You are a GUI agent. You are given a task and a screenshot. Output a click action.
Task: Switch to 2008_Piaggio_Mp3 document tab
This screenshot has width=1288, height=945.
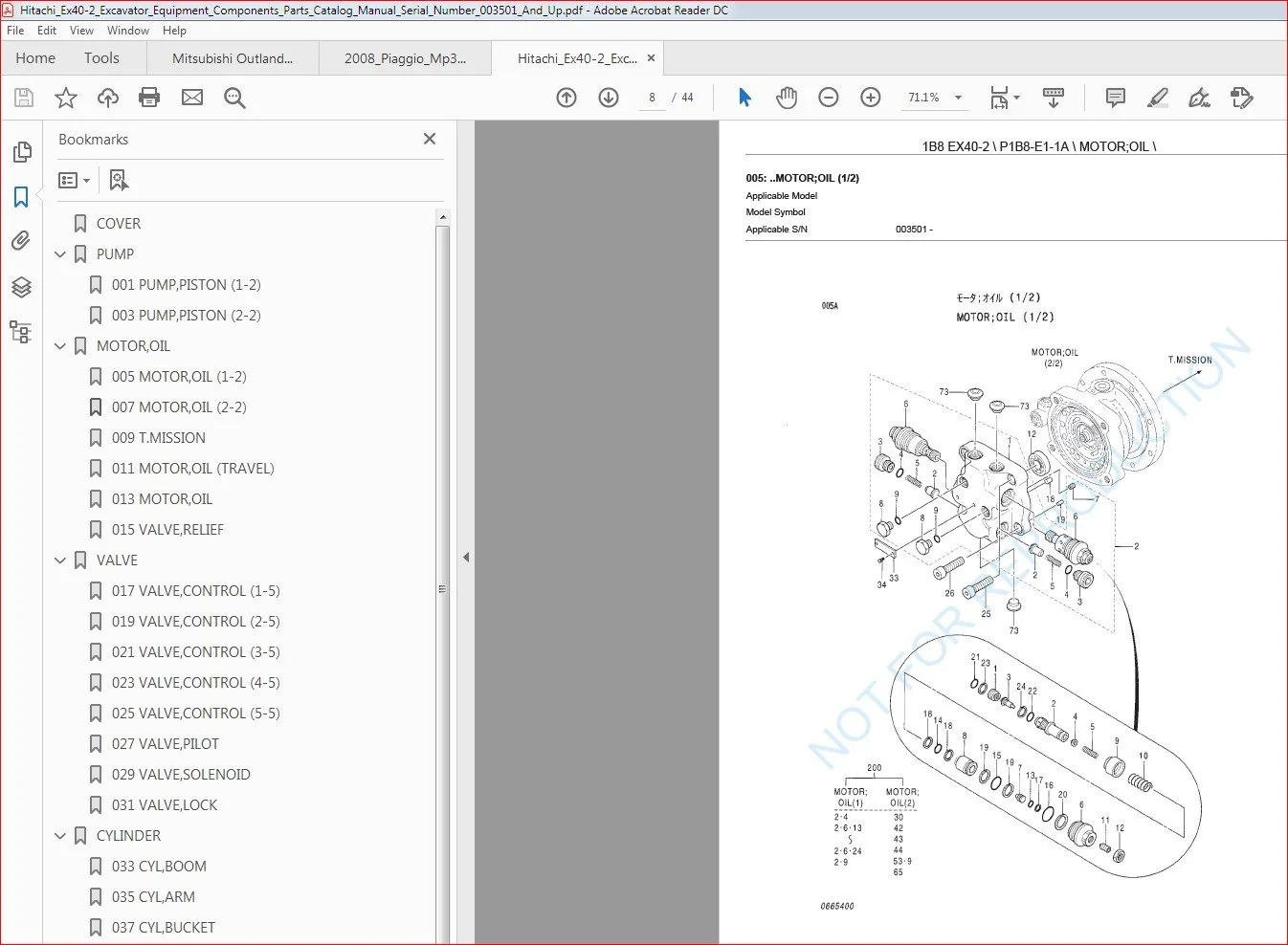(405, 58)
